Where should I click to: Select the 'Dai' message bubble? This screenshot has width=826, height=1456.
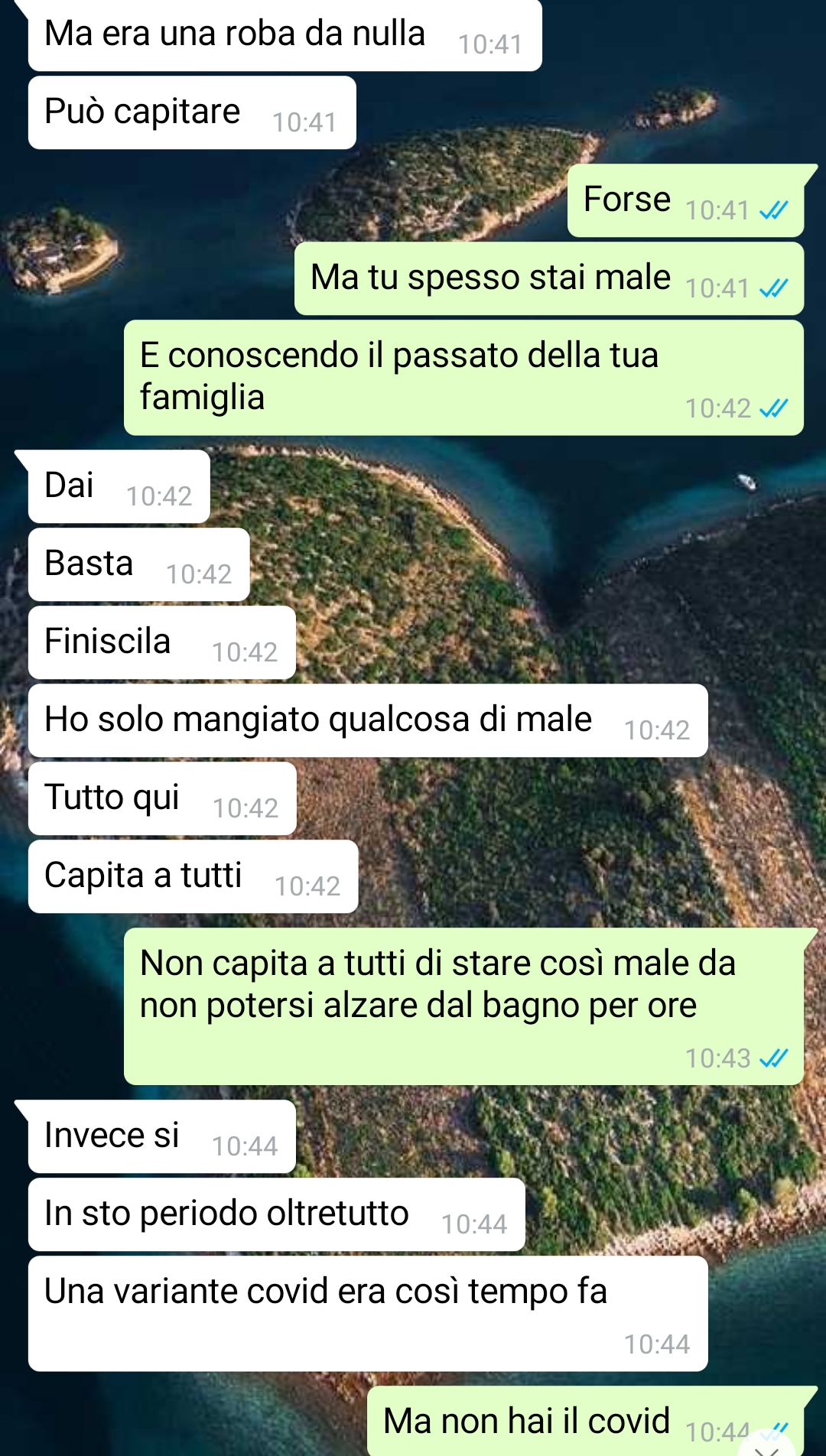click(119, 486)
